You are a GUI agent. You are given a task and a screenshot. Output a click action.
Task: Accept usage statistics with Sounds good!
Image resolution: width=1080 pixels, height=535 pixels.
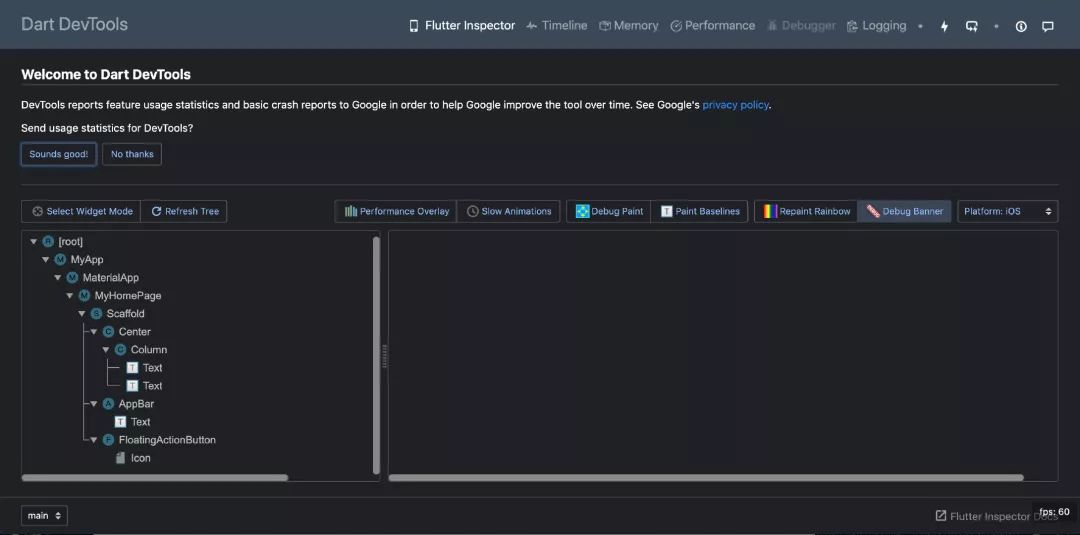(59, 154)
